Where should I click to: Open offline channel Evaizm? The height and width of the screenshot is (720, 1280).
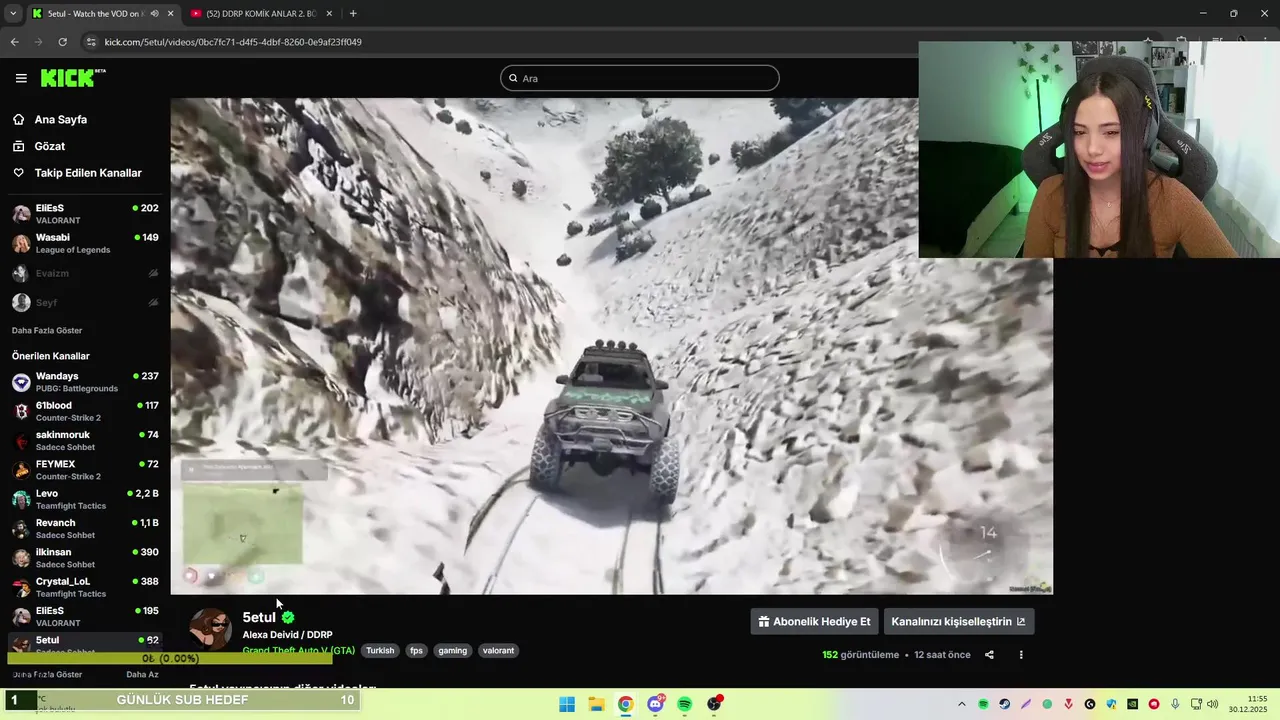coord(85,273)
